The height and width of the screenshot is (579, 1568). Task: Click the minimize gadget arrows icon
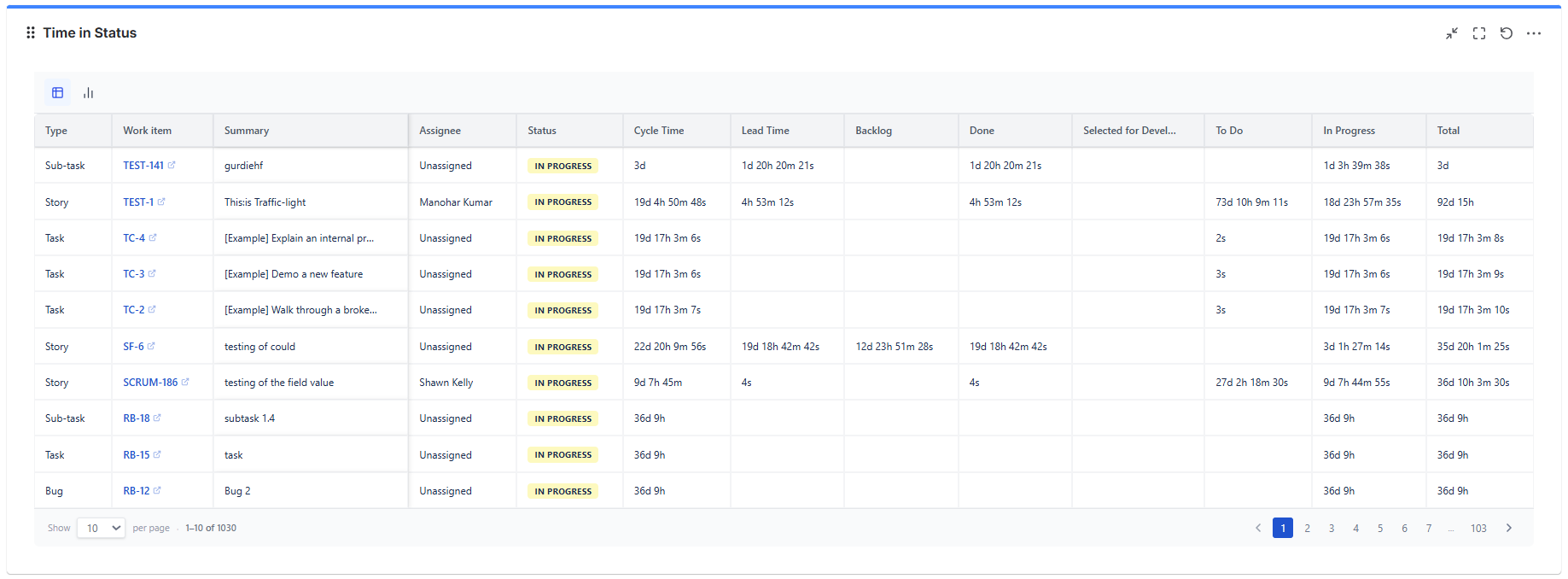click(1452, 33)
